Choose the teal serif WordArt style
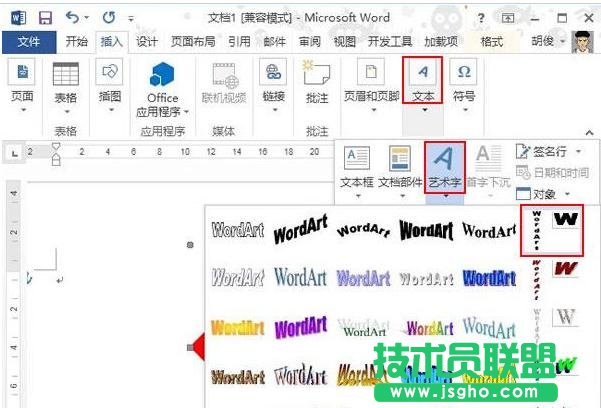 (x=300, y=277)
